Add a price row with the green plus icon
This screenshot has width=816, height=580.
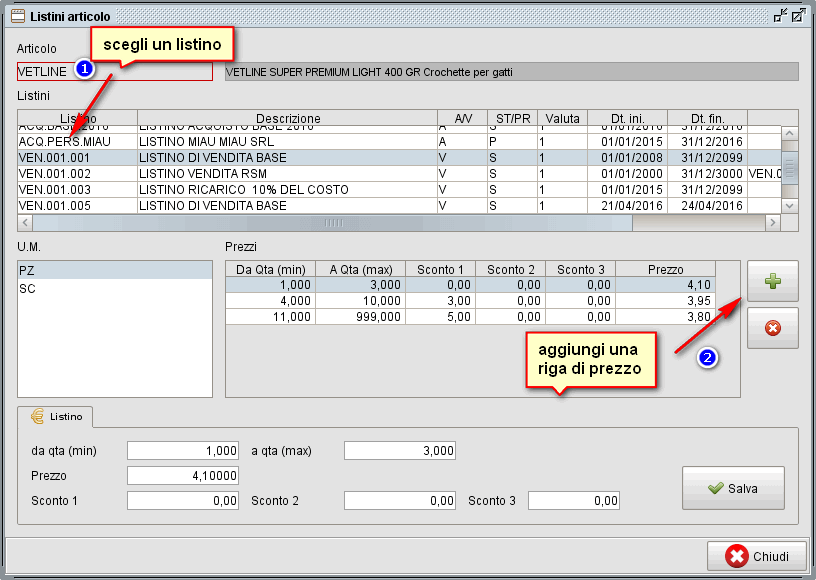[771, 282]
